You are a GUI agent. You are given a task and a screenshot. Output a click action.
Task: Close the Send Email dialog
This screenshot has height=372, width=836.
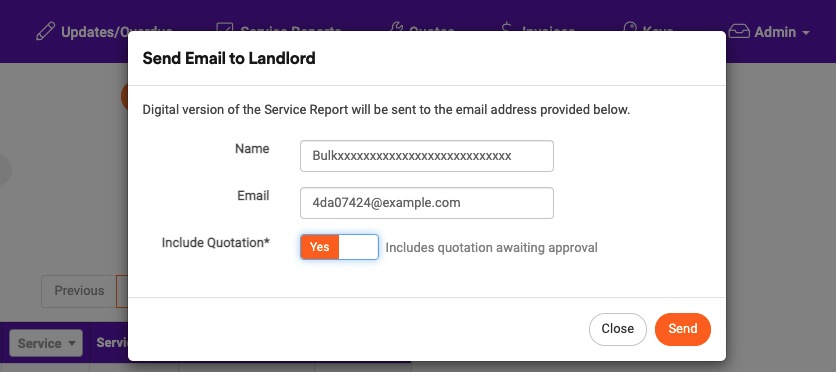point(617,329)
